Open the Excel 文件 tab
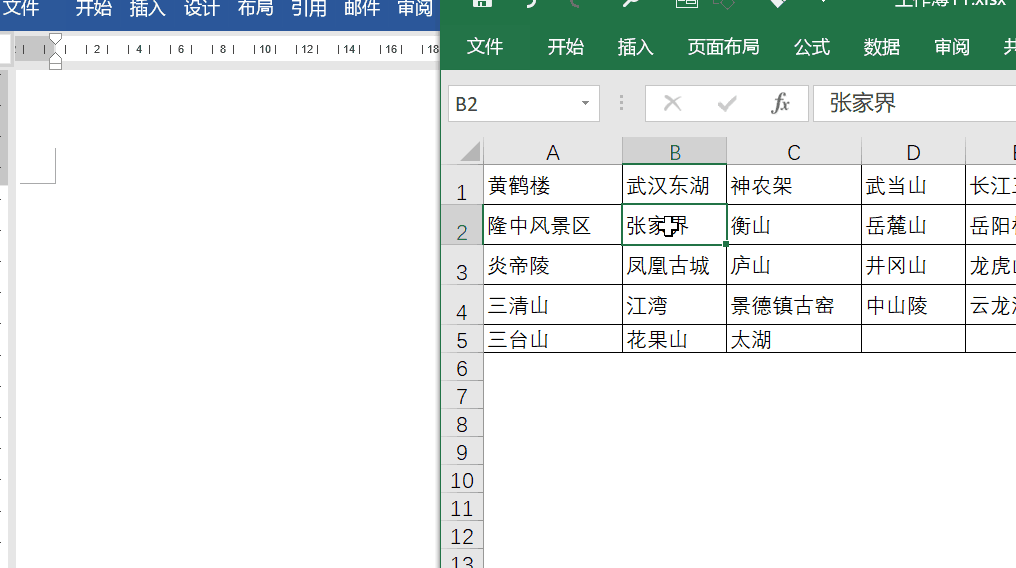1016x568 pixels. tap(485, 47)
